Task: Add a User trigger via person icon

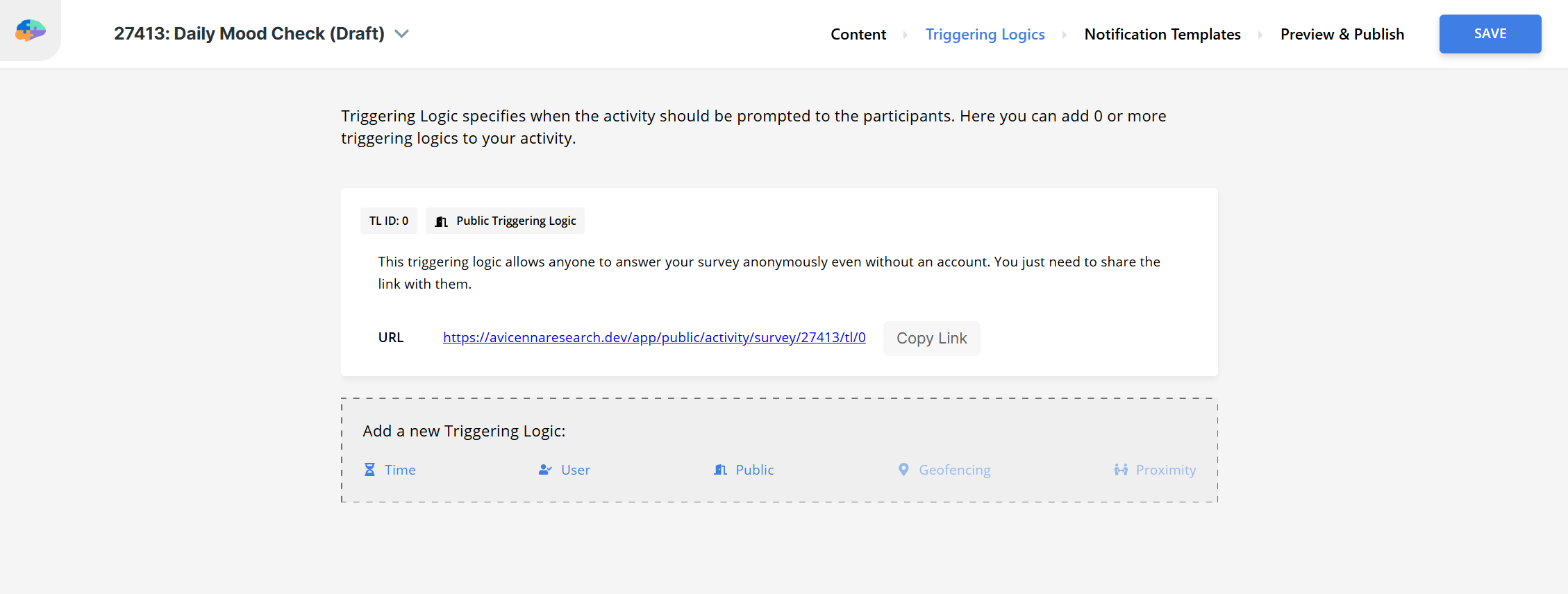Action: click(x=545, y=470)
